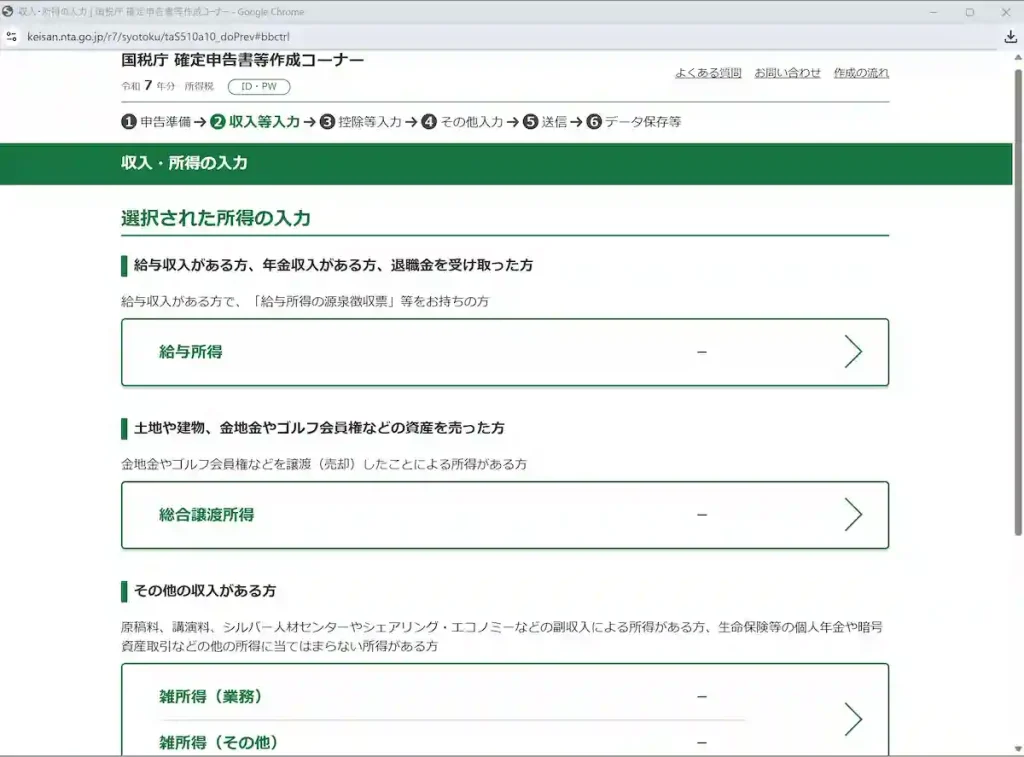The image size is (1024, 757).
Task: View the 作成の流れ link
Action: [861, 73]
